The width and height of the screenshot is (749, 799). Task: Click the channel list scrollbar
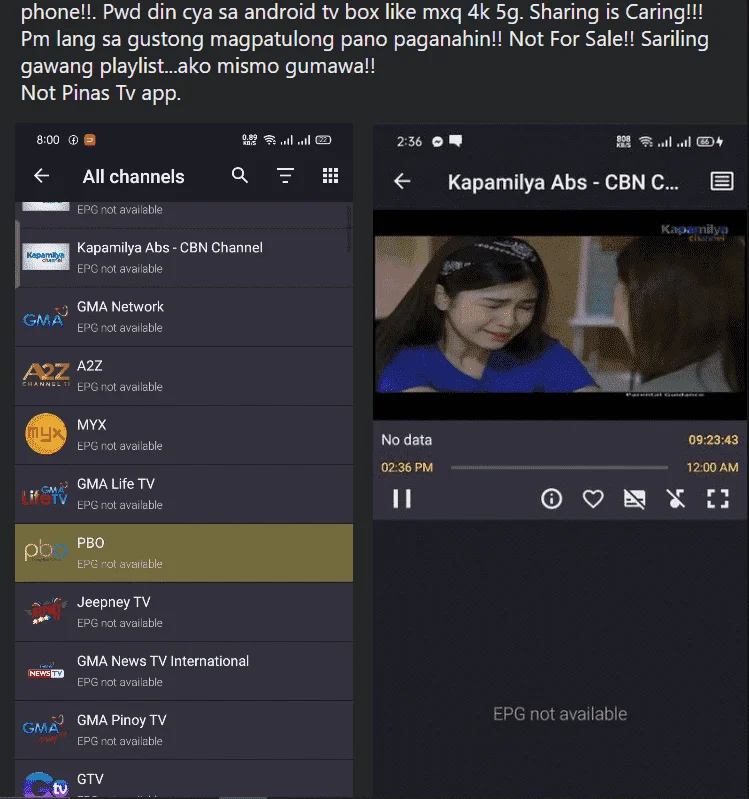click(x=18, y=253)
